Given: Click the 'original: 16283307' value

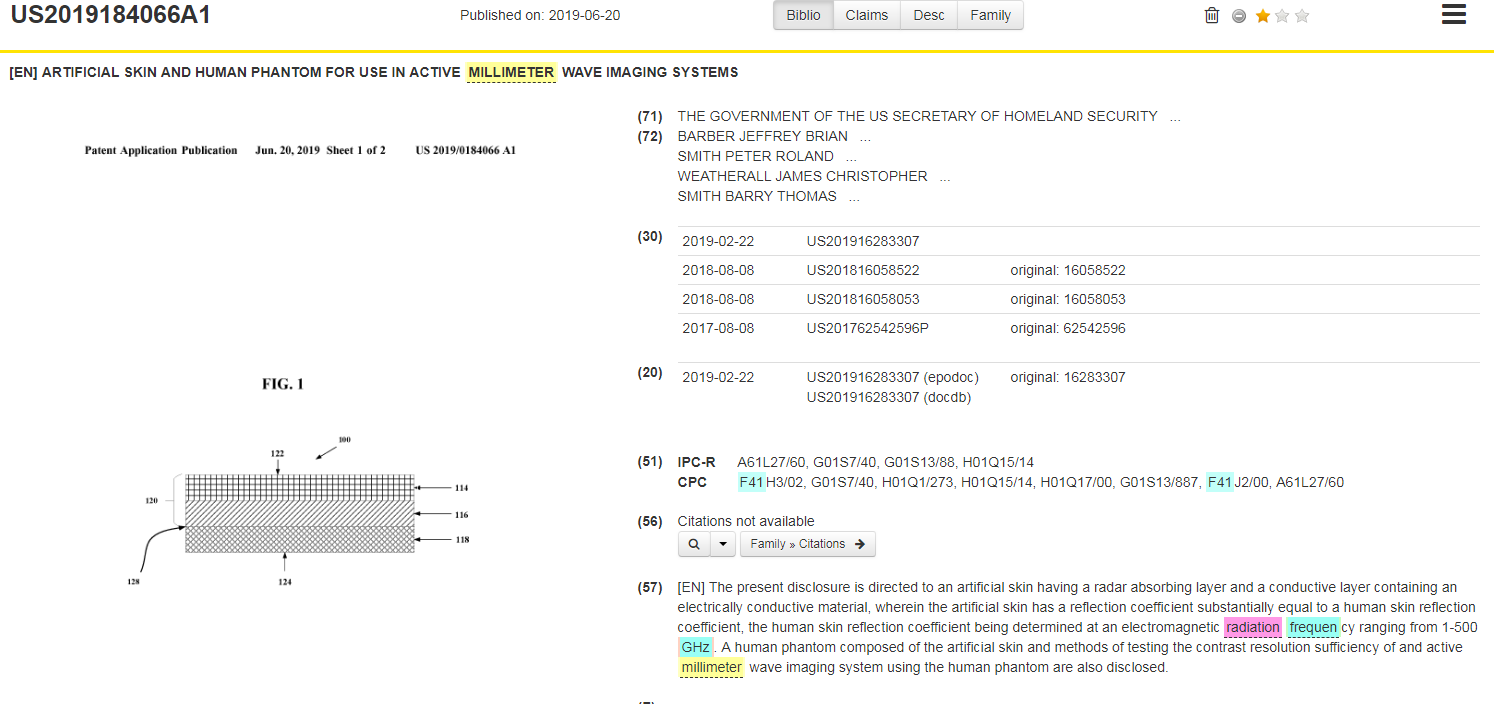Looking at the screenshot, I should click(x=1068, y=377).
